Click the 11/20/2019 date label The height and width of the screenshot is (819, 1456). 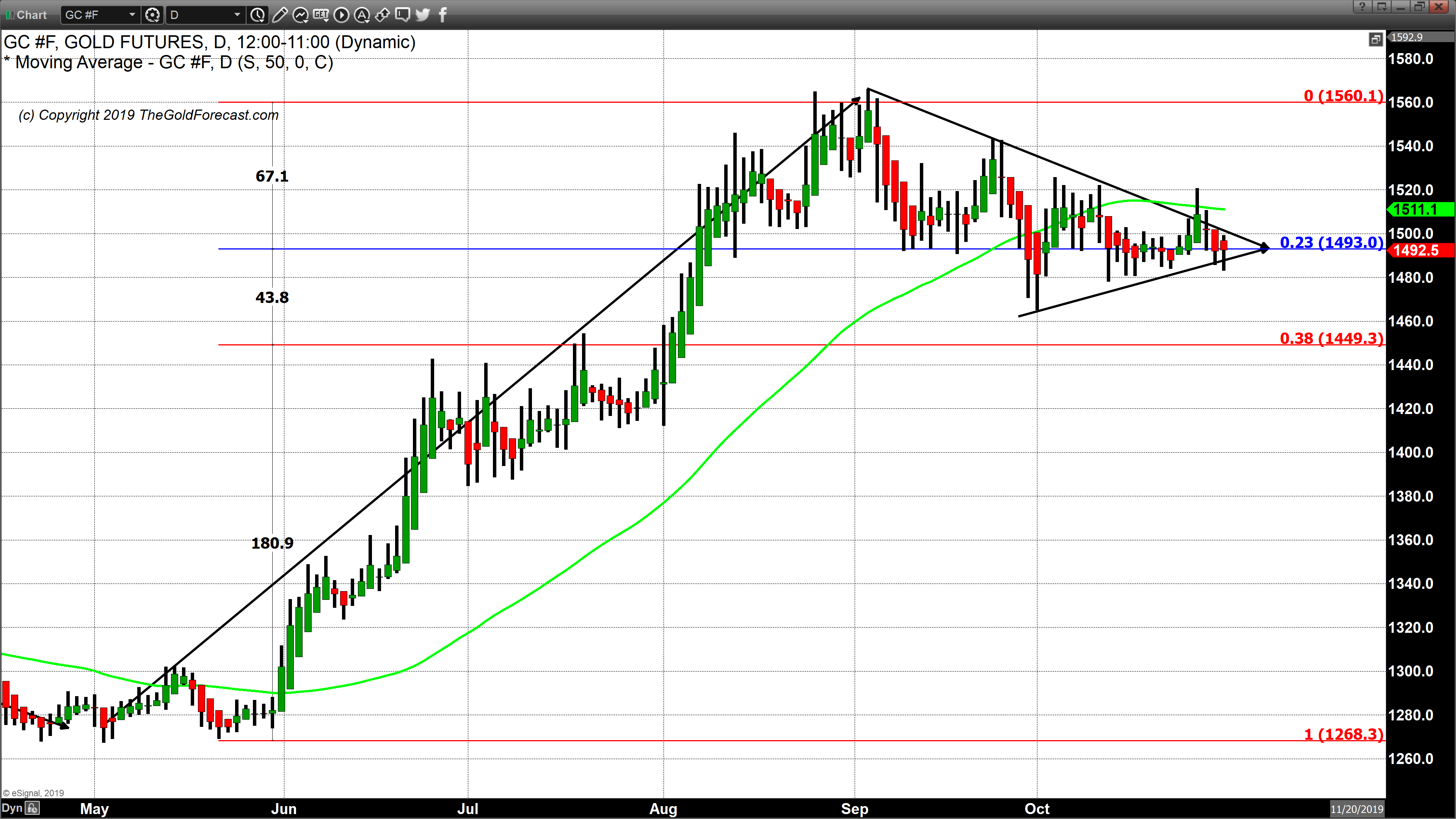[1357, 809]
